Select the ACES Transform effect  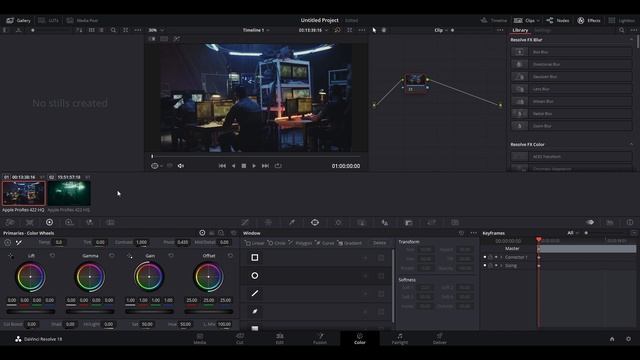pyautogui.click(x=571, y=156)
